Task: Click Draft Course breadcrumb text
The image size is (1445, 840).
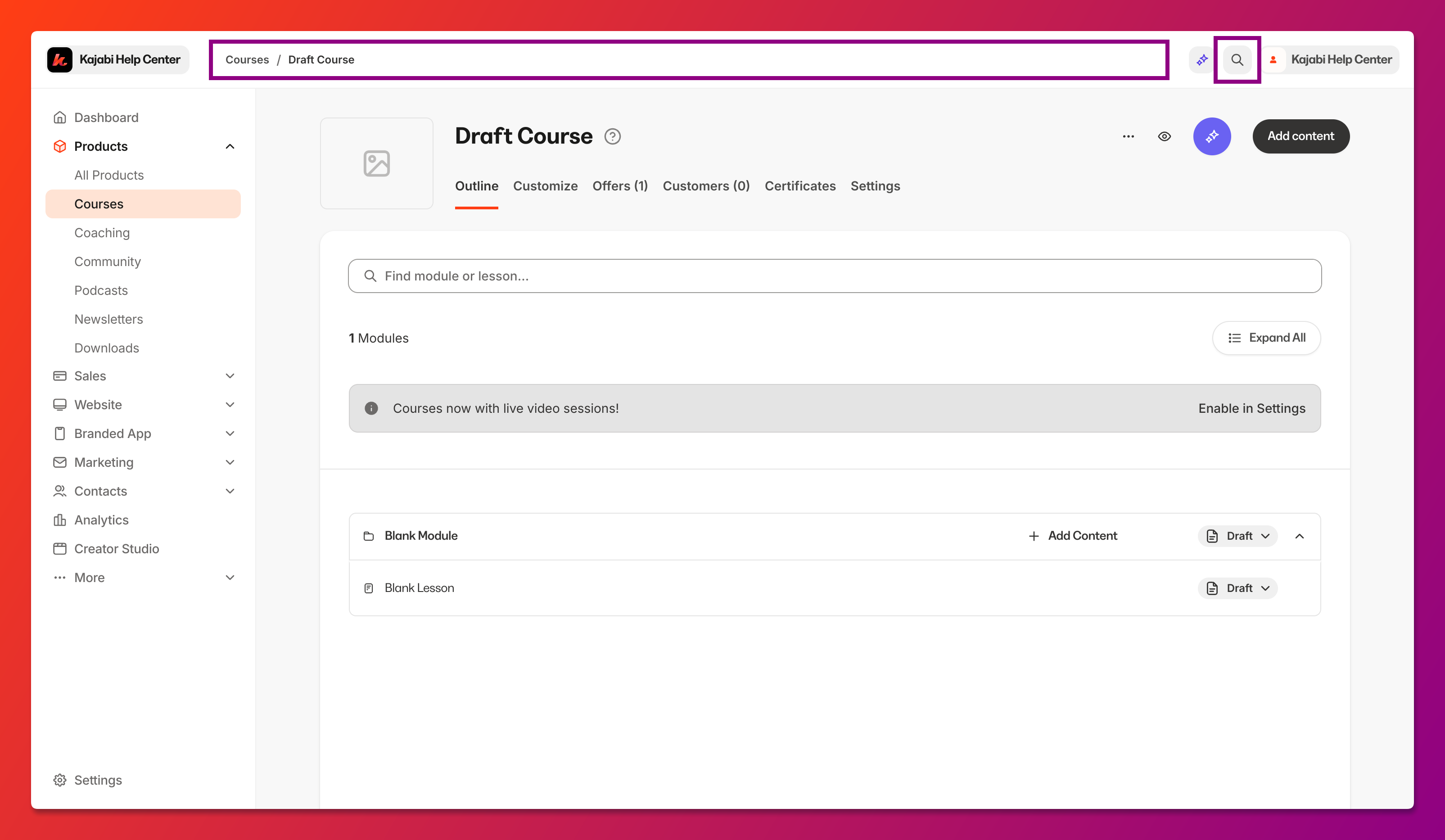Action: click(x=321, y=59)
